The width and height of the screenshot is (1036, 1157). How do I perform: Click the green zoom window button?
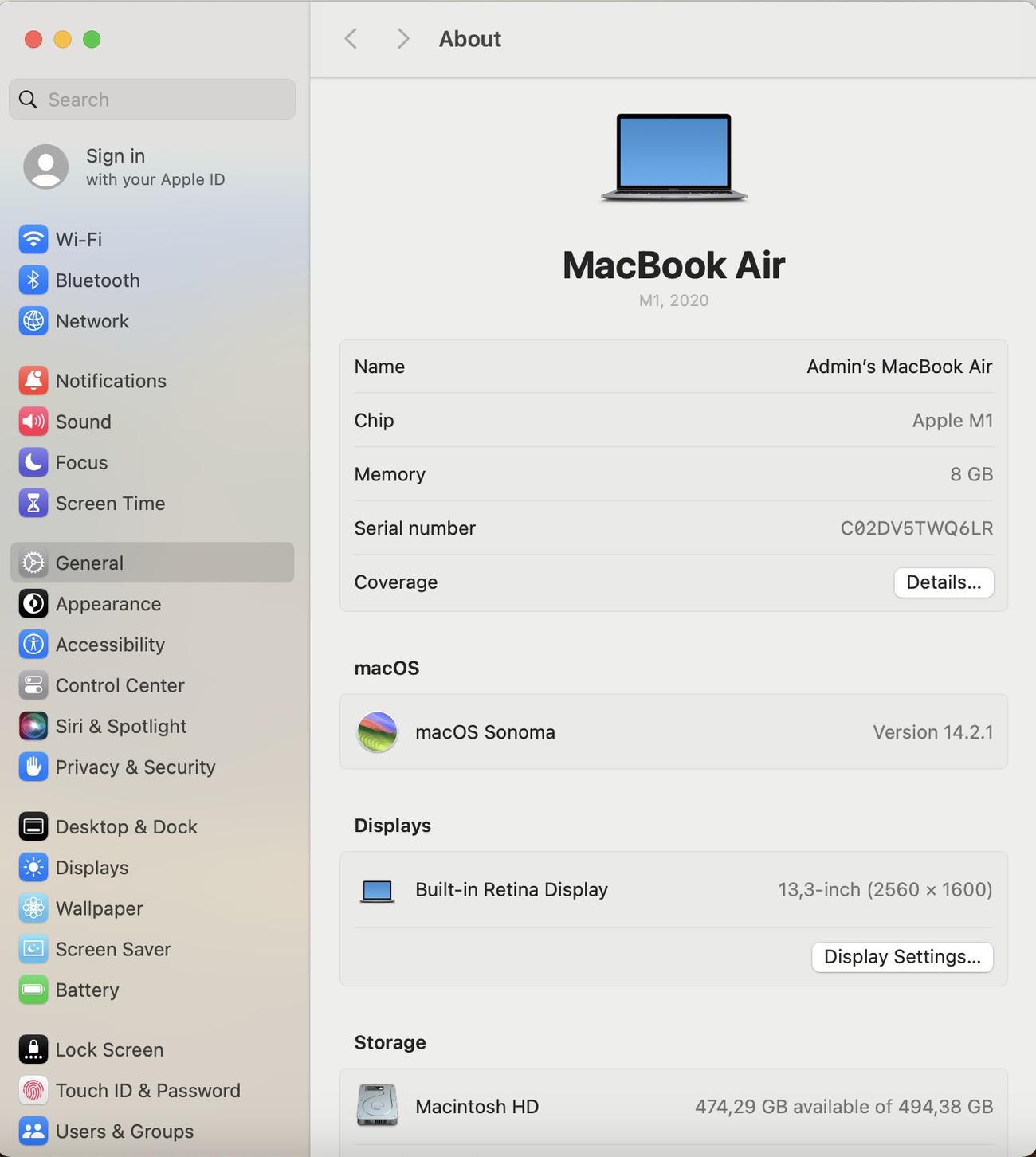[x=92, y=39]
